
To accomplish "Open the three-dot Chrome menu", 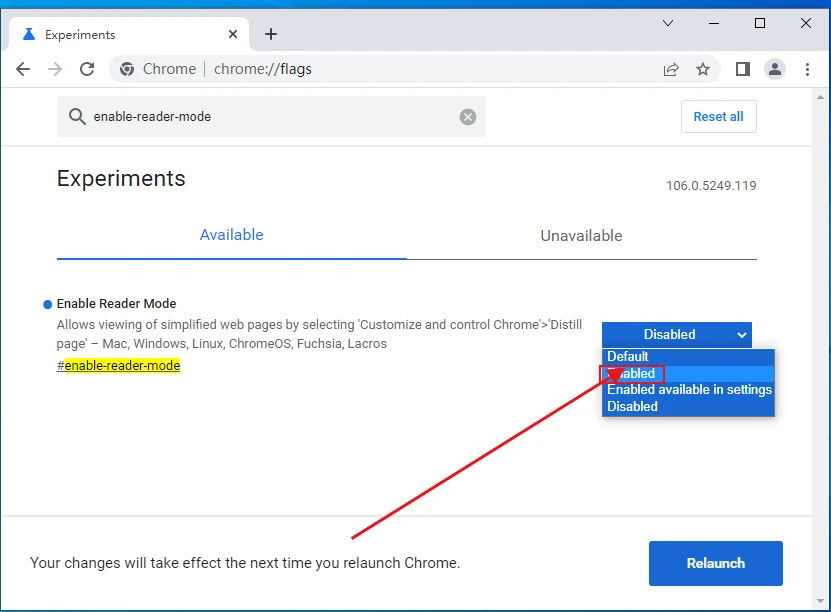I will click(807, 69).
